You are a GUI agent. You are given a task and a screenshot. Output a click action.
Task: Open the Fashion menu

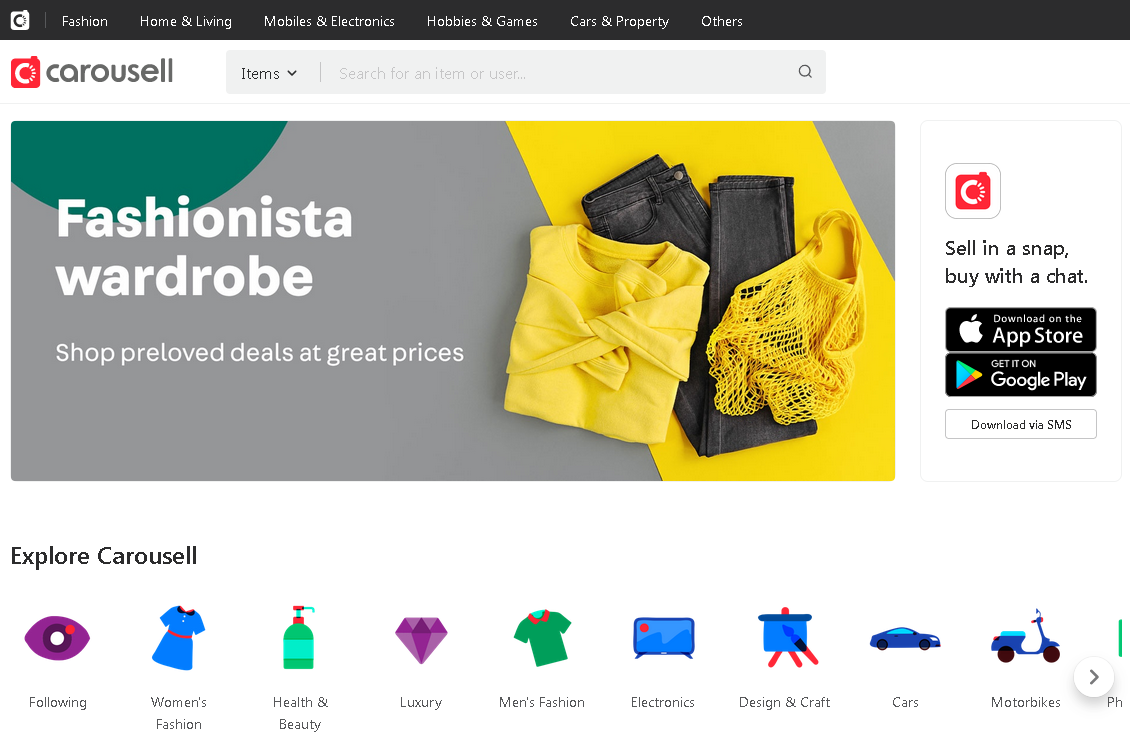click(84, 21)
